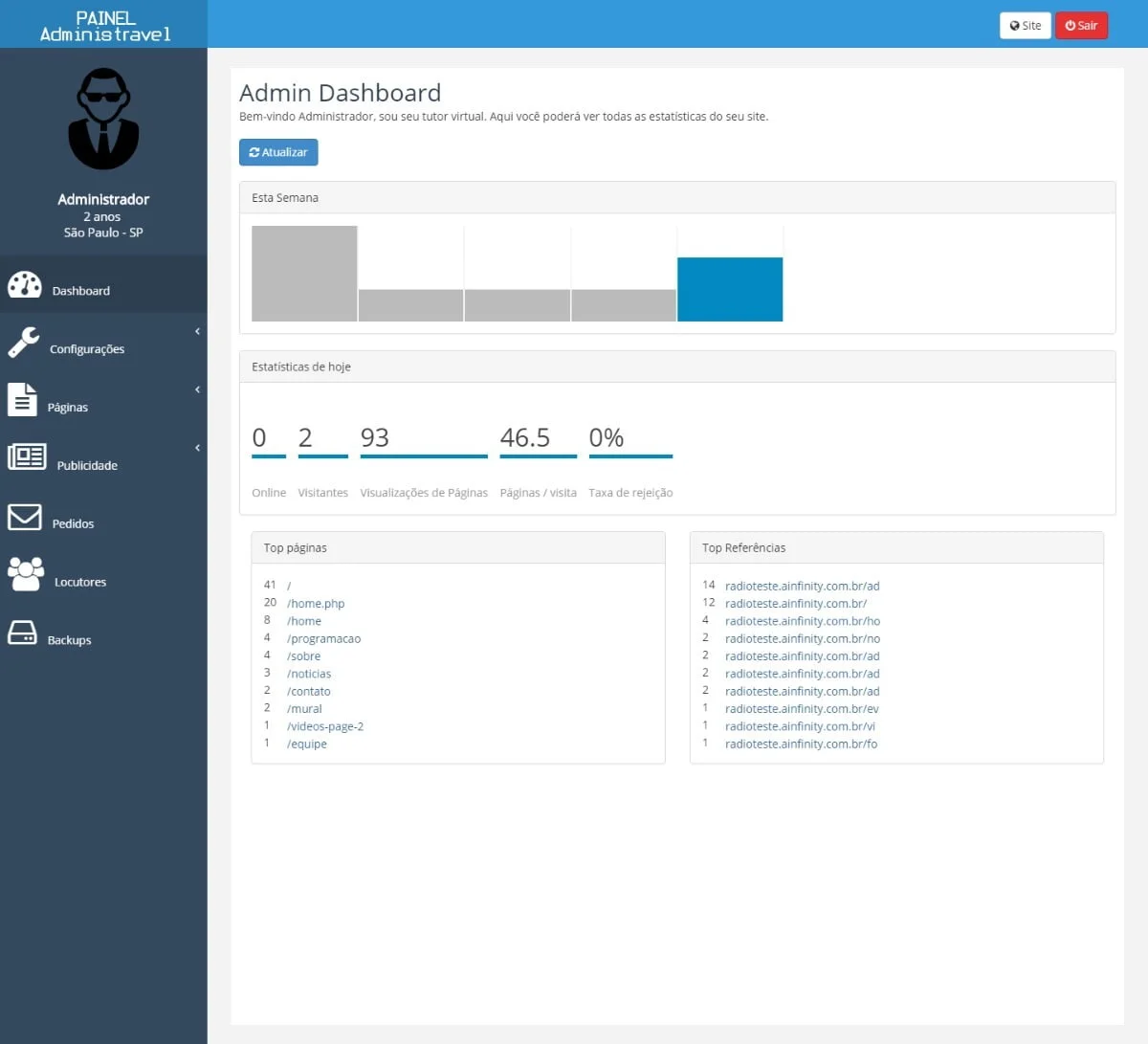Click the Pedidos envelope icon

click(25, 517)
